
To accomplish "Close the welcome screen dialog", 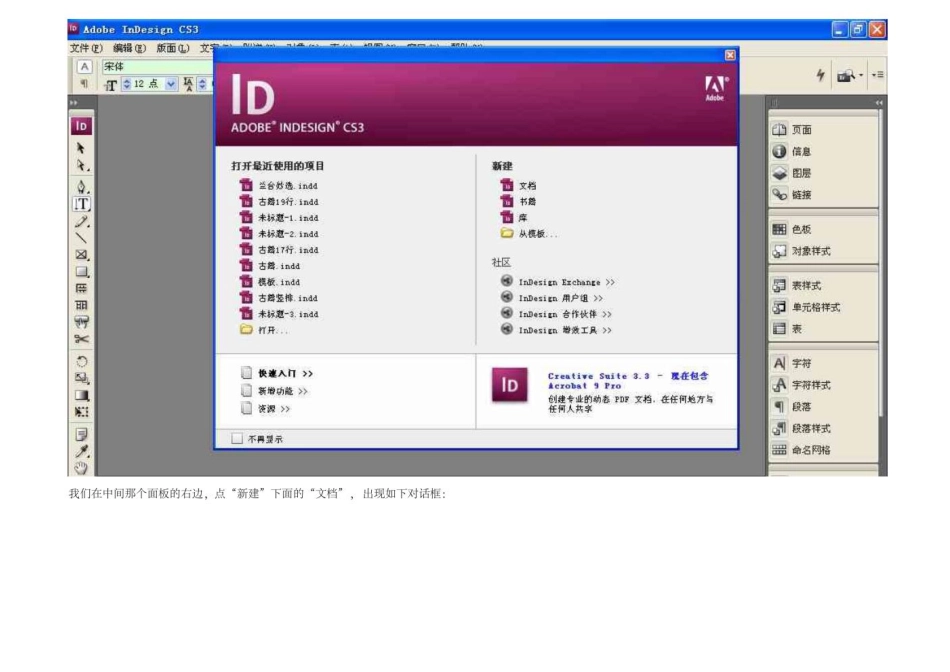I will [x=730, y=55].
